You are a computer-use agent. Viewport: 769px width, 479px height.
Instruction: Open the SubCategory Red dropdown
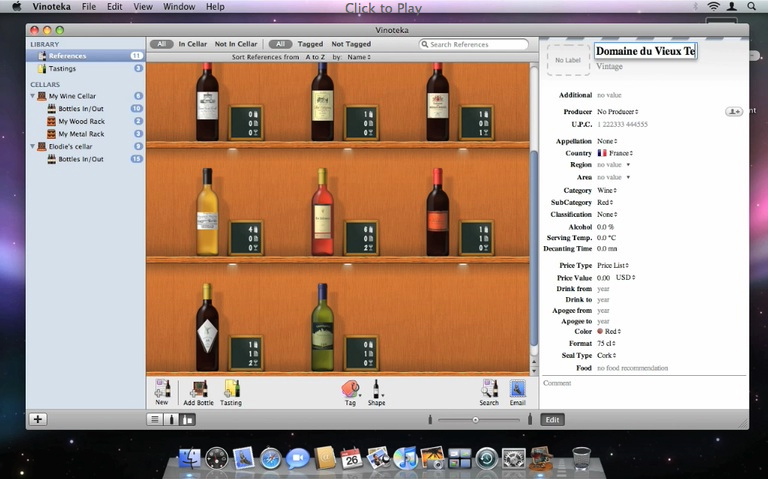point(605,202)
